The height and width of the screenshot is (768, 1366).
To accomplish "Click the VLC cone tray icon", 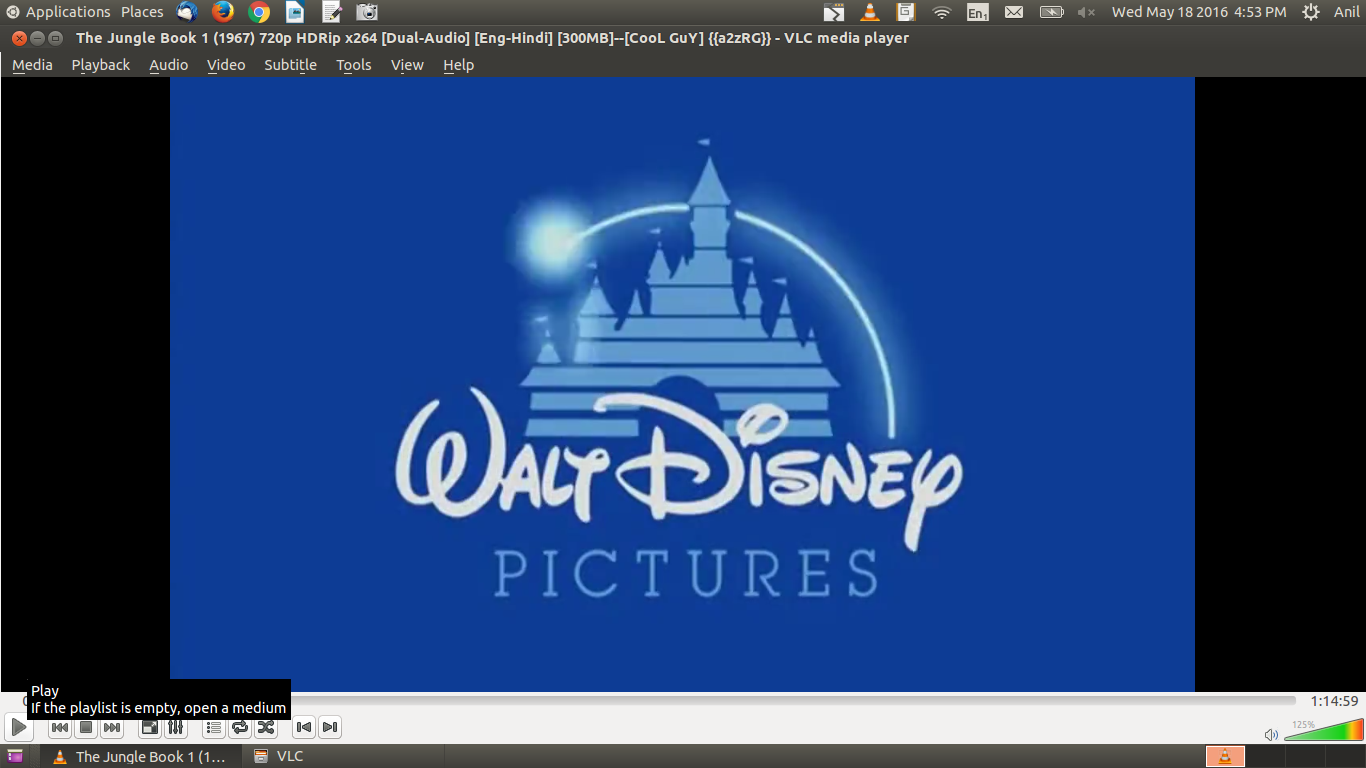I will [870, 12].
